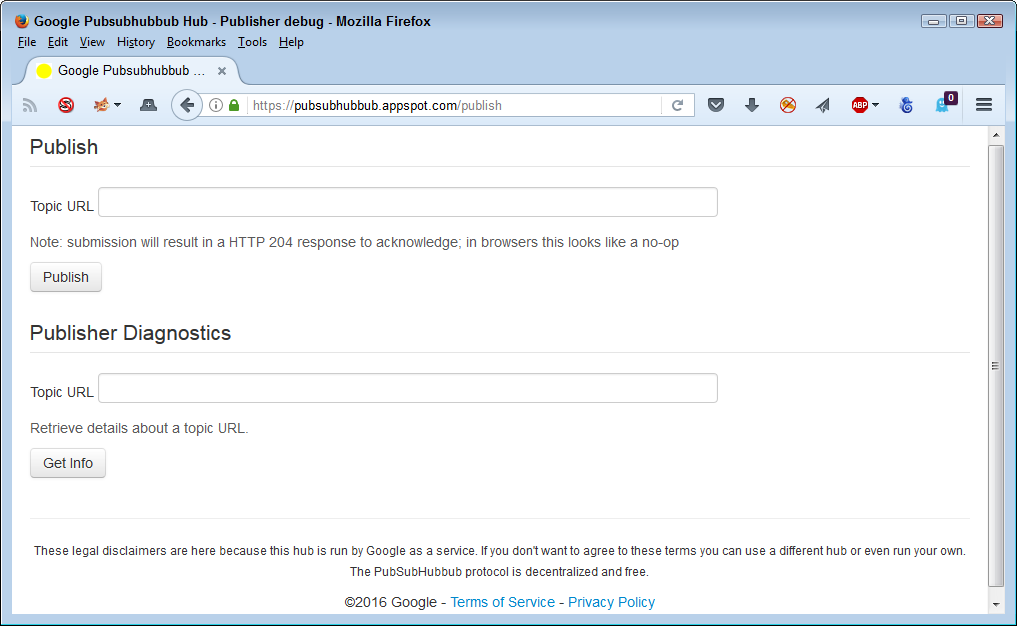
Task: Open the View menu
Action: pos(92,42)
